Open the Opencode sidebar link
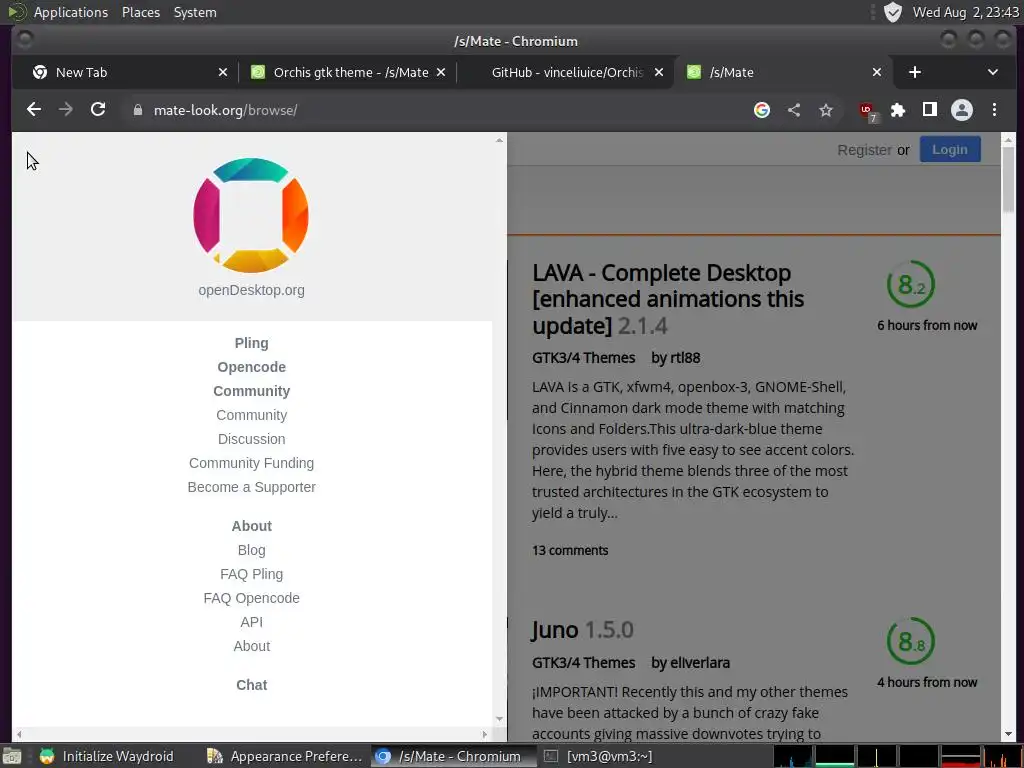 click(x=251, y=367)
